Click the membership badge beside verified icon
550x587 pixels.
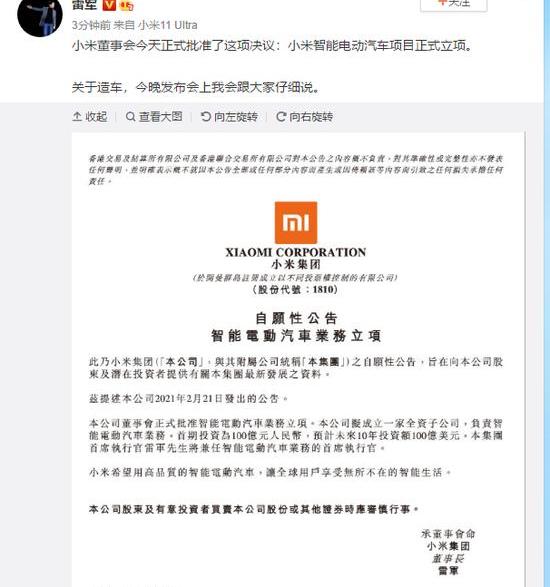127,5
